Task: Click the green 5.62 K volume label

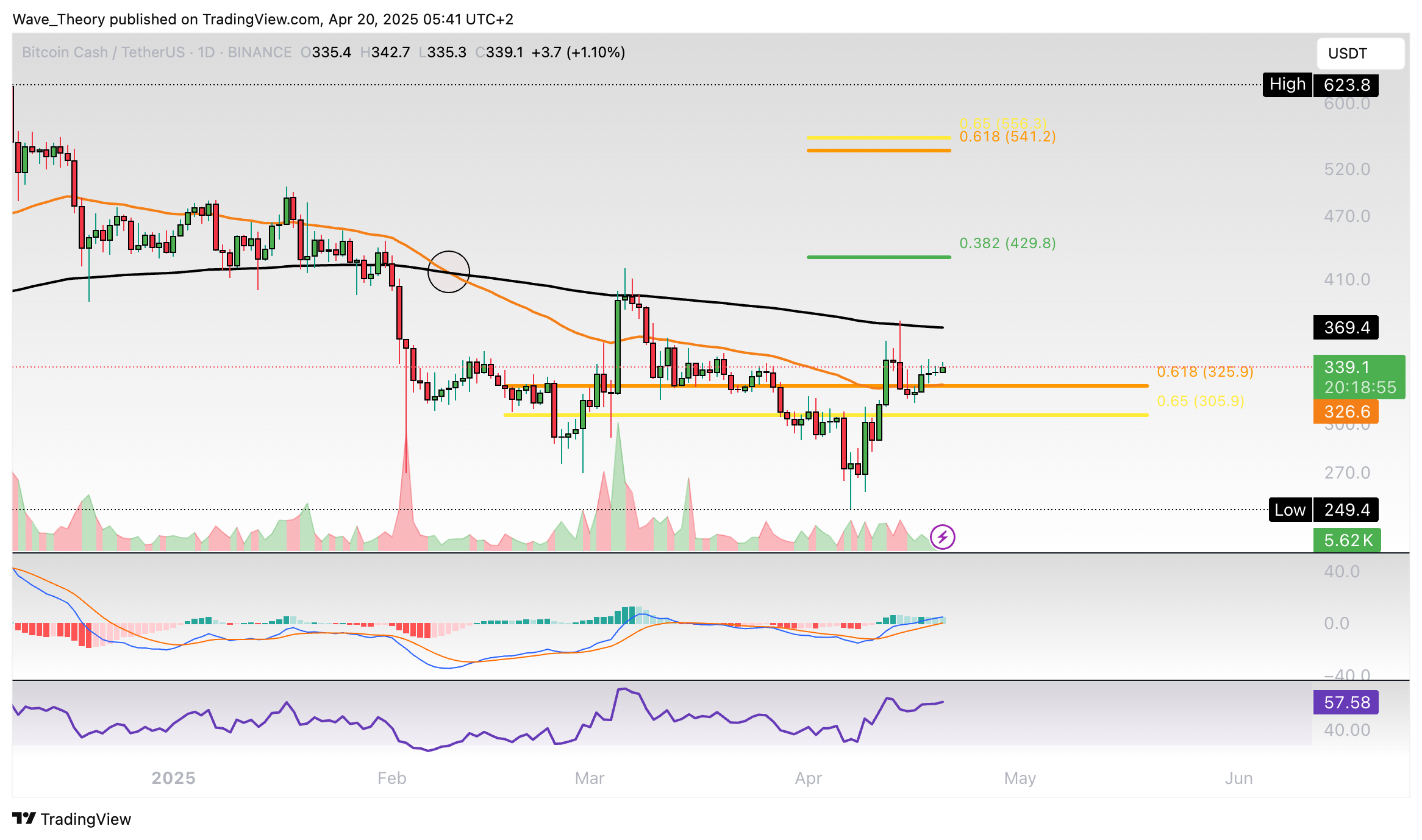Action: tap(1347, 540)
